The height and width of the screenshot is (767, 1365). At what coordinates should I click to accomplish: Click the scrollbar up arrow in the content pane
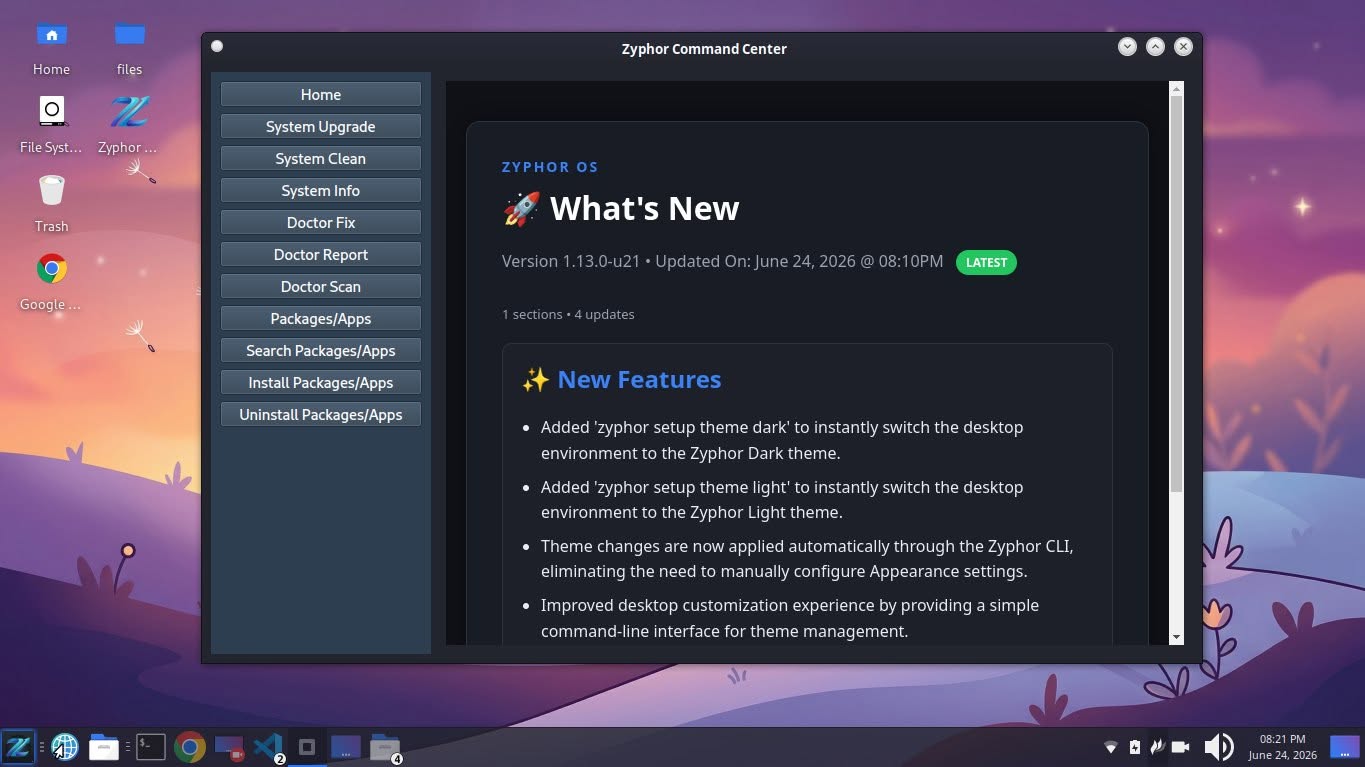pos(1176,89)
